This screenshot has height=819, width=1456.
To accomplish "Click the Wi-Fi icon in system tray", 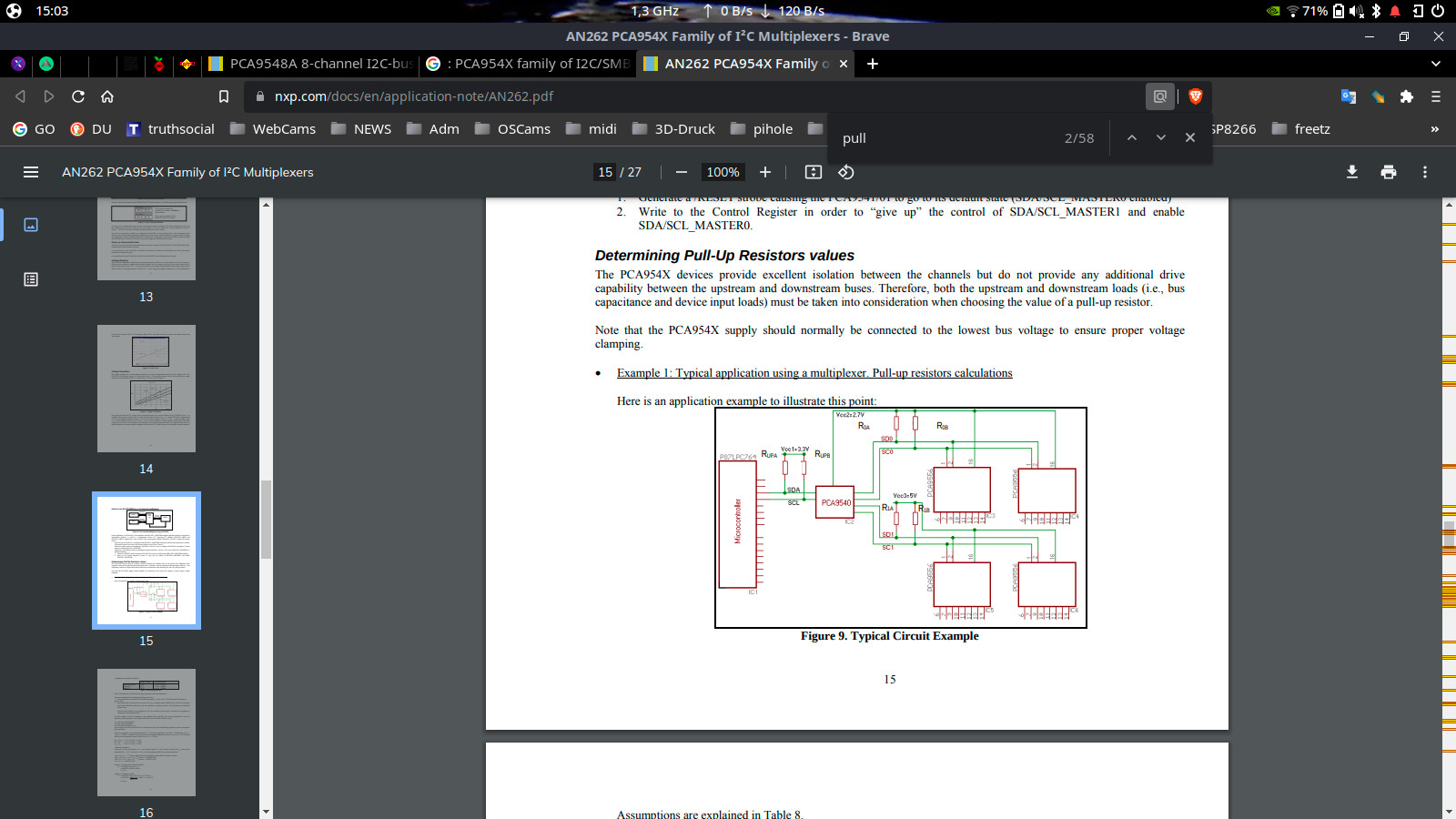I will pyautogui.click(x=1292, y=11).
